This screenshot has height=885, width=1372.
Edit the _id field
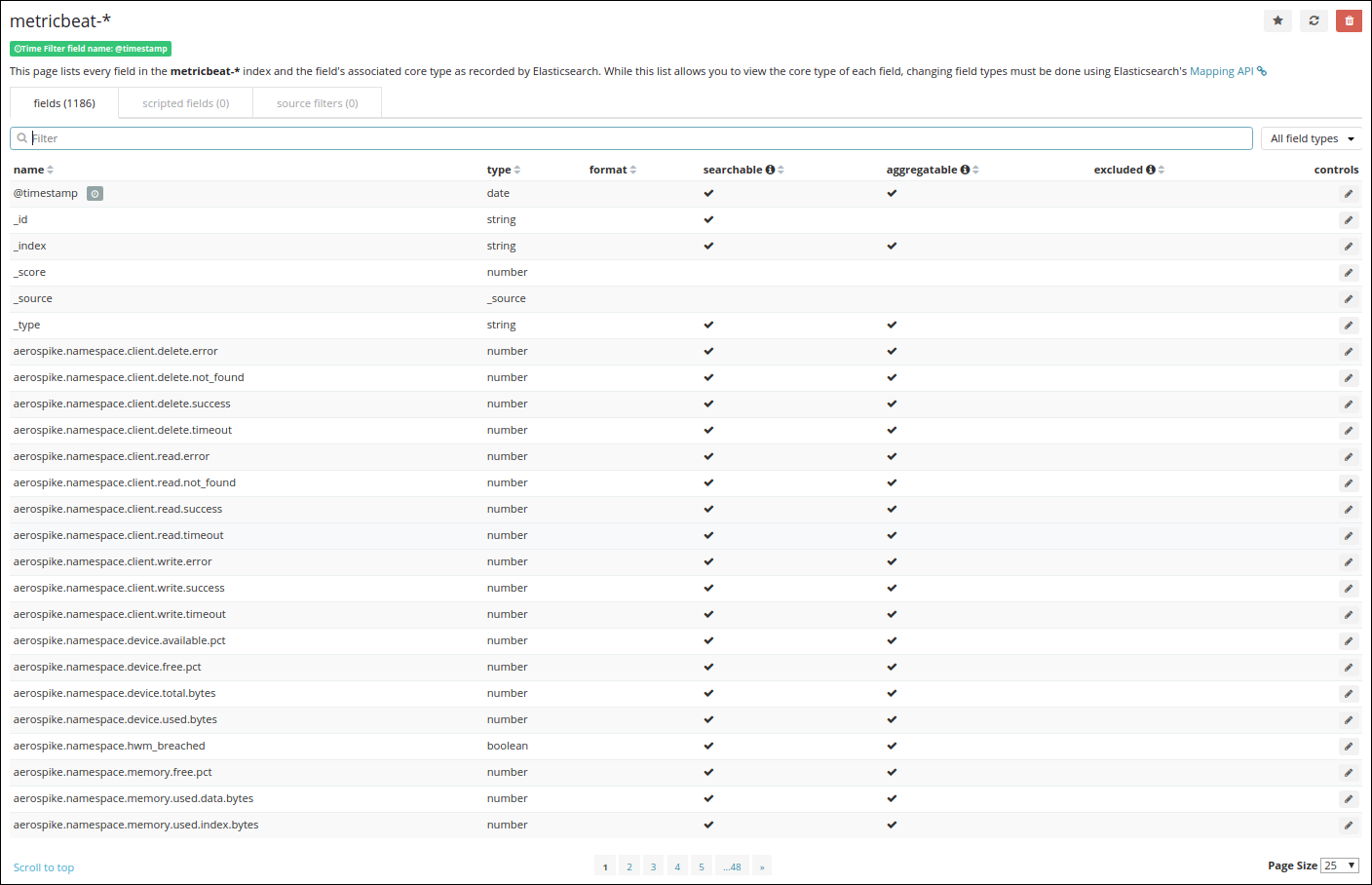pos(1349,220)
